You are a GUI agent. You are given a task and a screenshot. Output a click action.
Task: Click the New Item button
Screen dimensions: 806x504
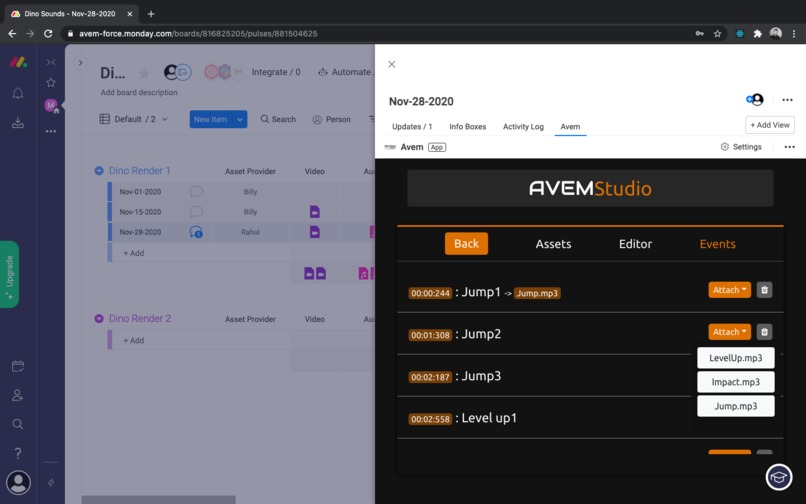click(211, 119)
